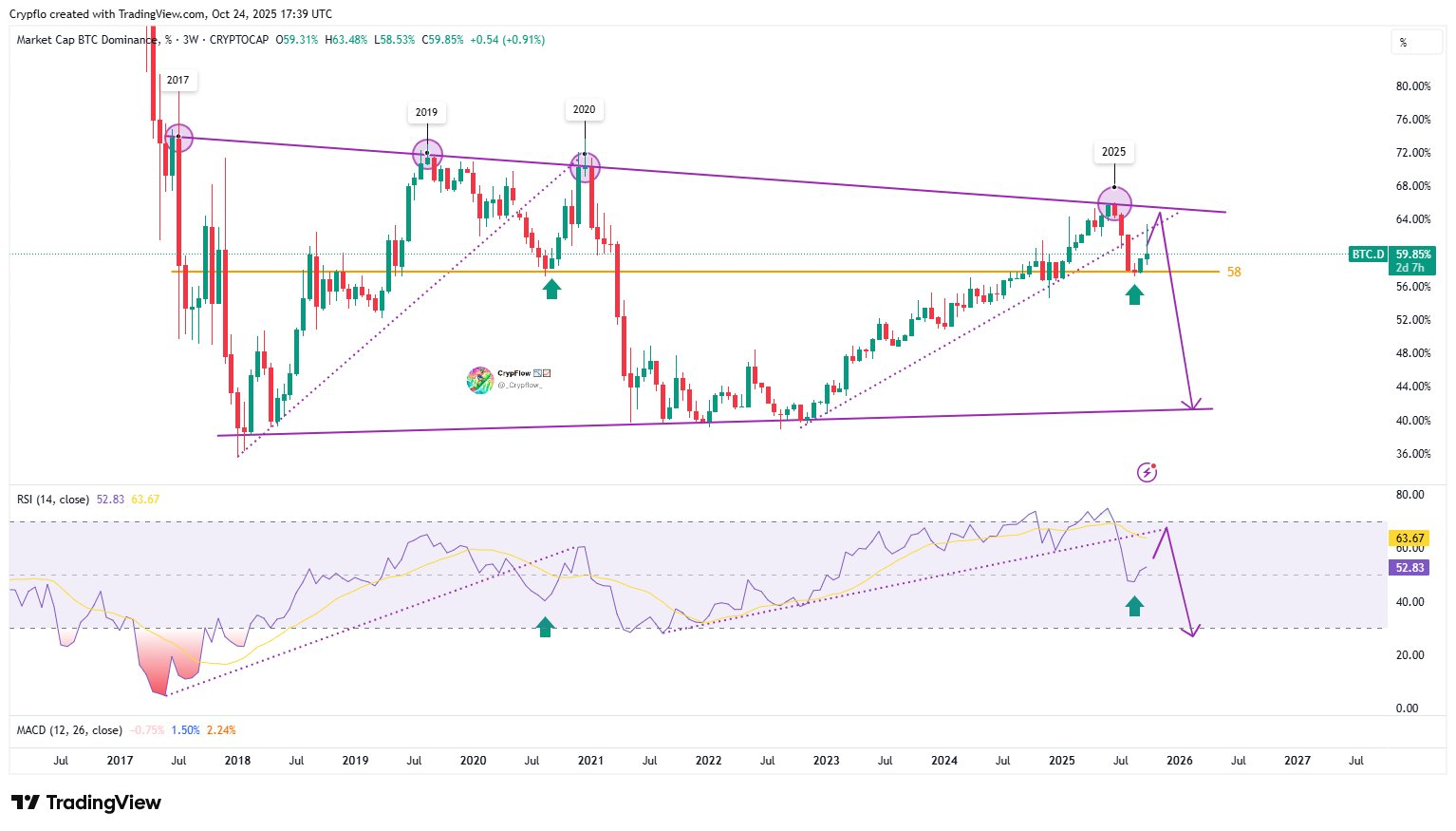1456x831 pixels.
Task: Click the CrypFlow avatar watermark
Action: click(479, 380)
